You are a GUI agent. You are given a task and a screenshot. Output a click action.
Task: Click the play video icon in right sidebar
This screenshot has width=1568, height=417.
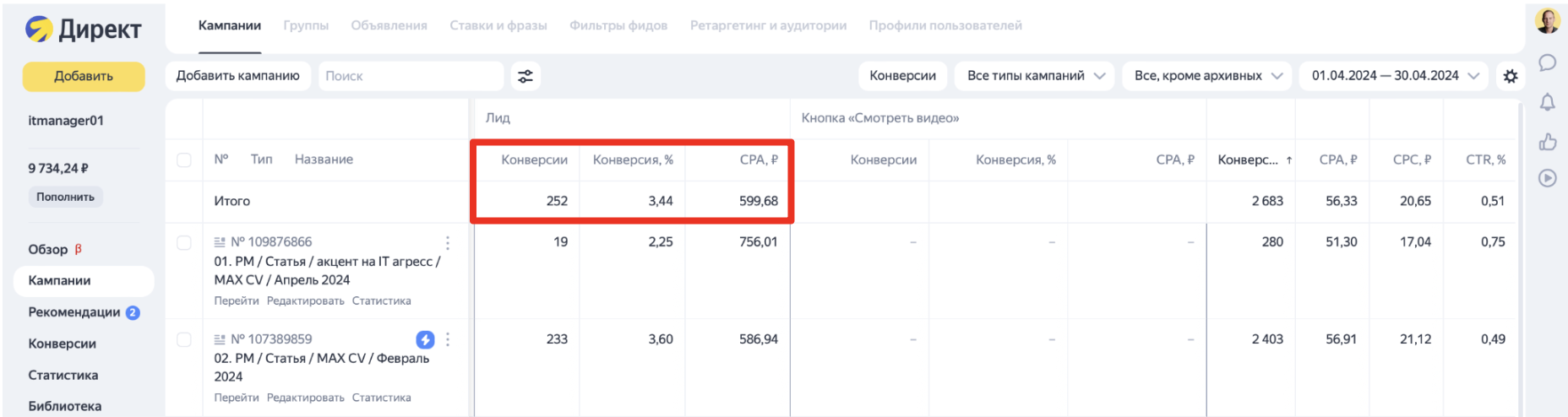coord(1548,178)
